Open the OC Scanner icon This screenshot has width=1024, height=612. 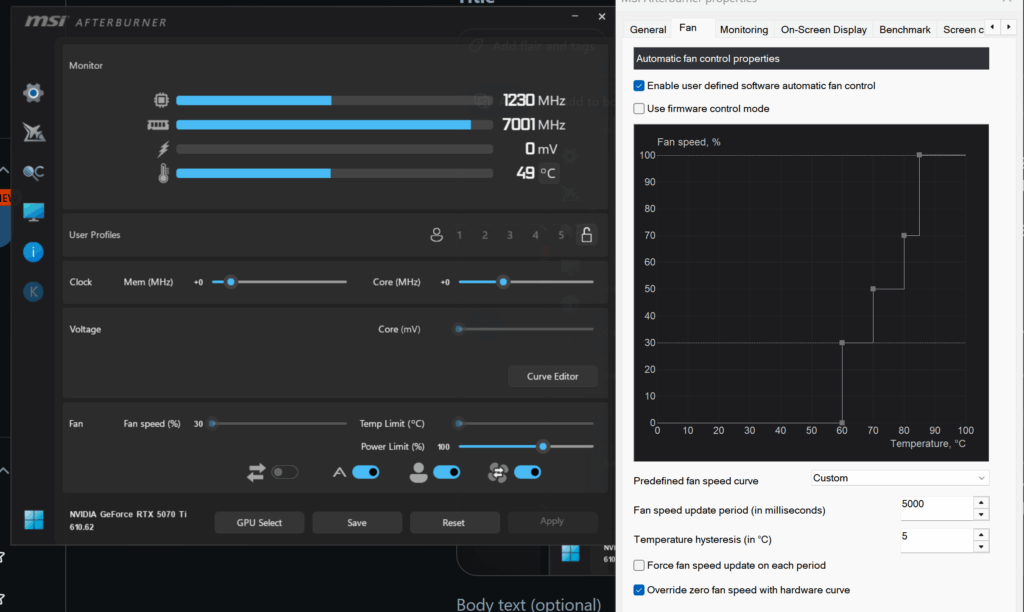tap(33, 172)
